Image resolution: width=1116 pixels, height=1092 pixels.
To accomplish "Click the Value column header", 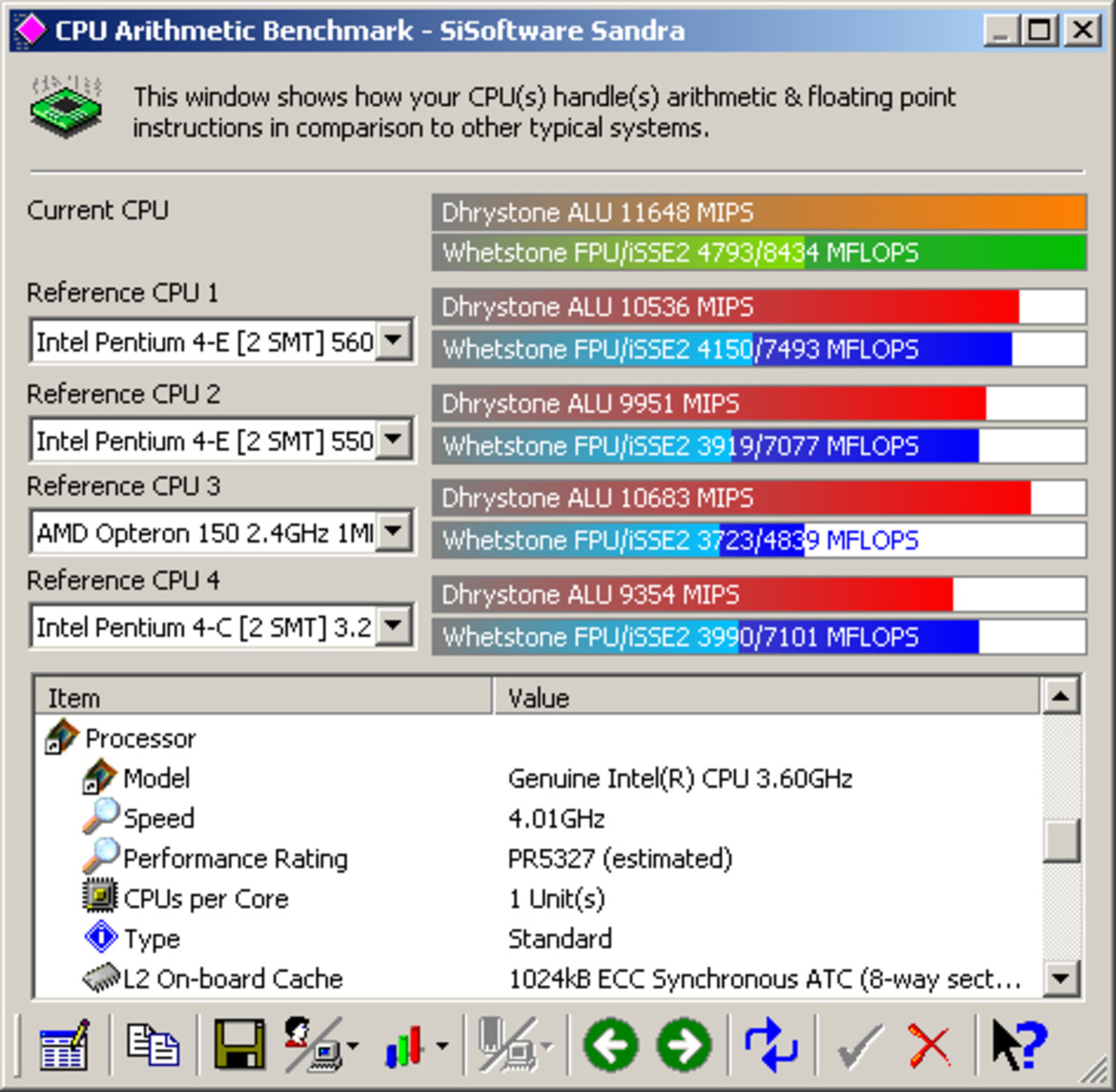I will click(767, 697).
